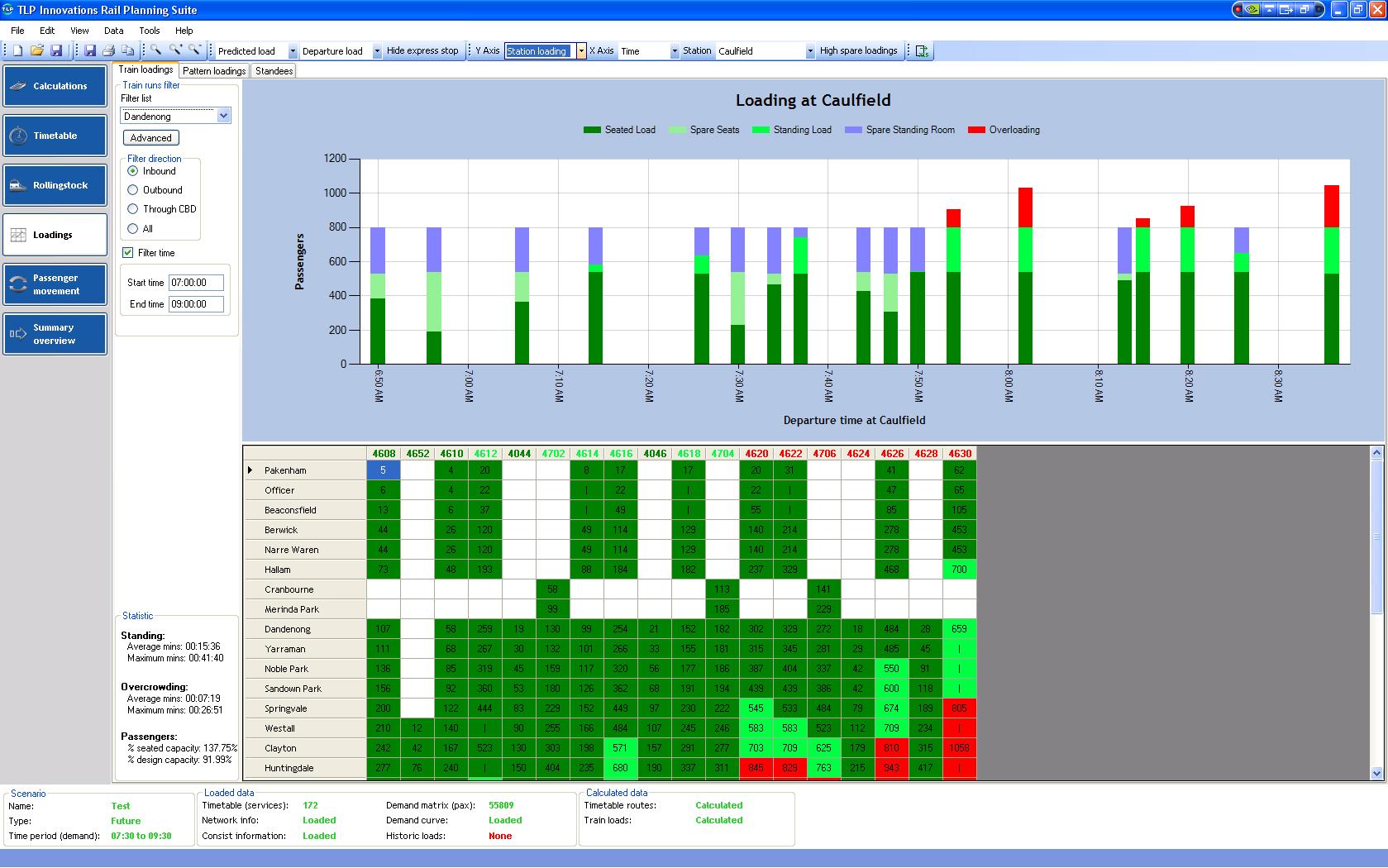Viewport: 1388px width, 868px height.
Task: Click the 700 cell in Hallam row
Action: 960,570
